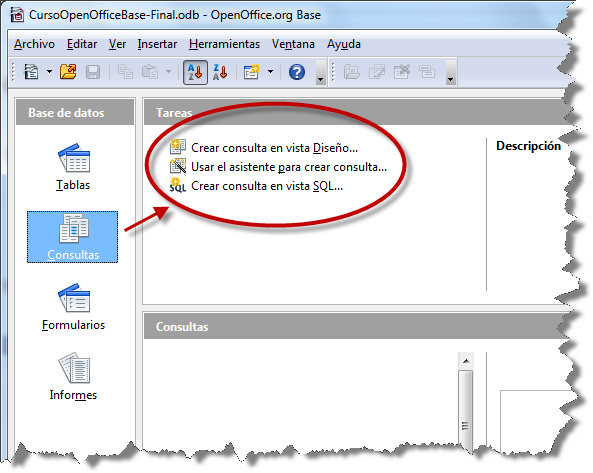Screen dimensions: 593x473
Task: Click the New Form icon in toolbar
Action: (251, 71)
